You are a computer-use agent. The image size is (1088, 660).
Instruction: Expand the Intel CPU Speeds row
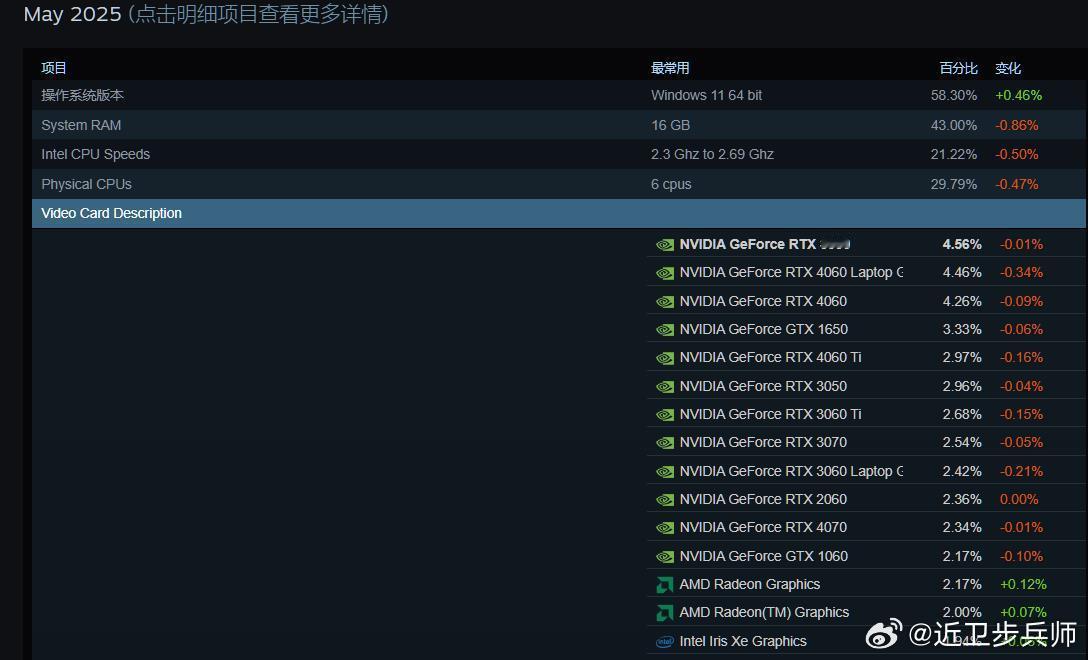[x=559, y=154]
